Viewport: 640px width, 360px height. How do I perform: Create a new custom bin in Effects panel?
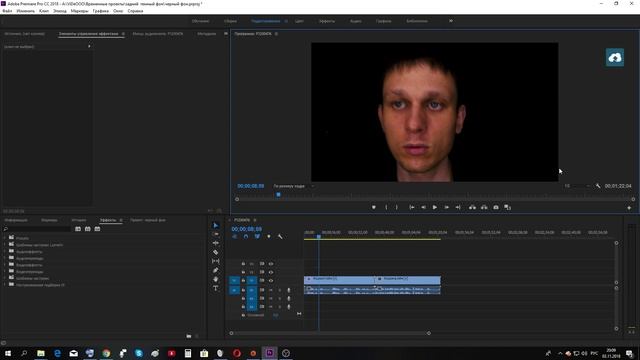click(189, 336)
